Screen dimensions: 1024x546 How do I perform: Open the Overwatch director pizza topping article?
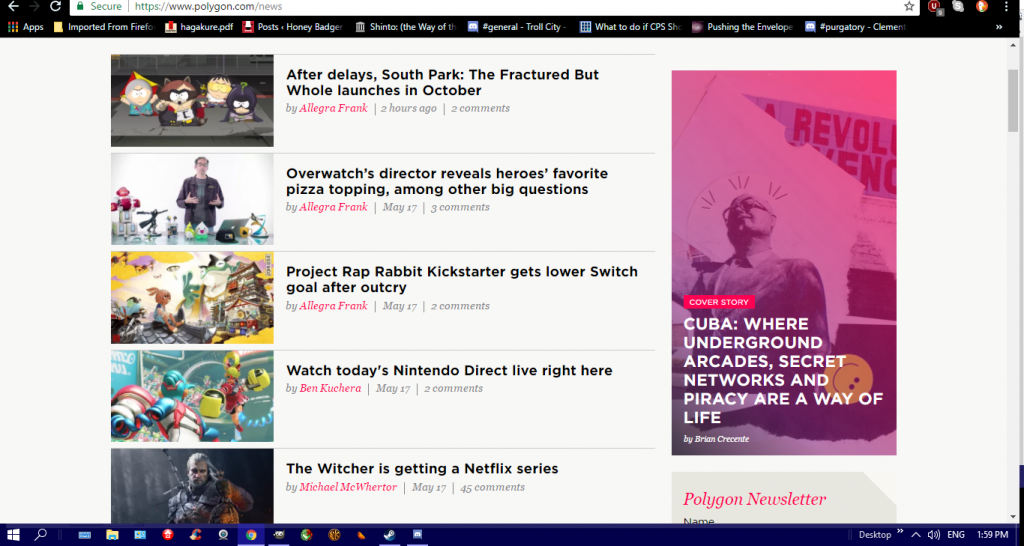[447, 182]
